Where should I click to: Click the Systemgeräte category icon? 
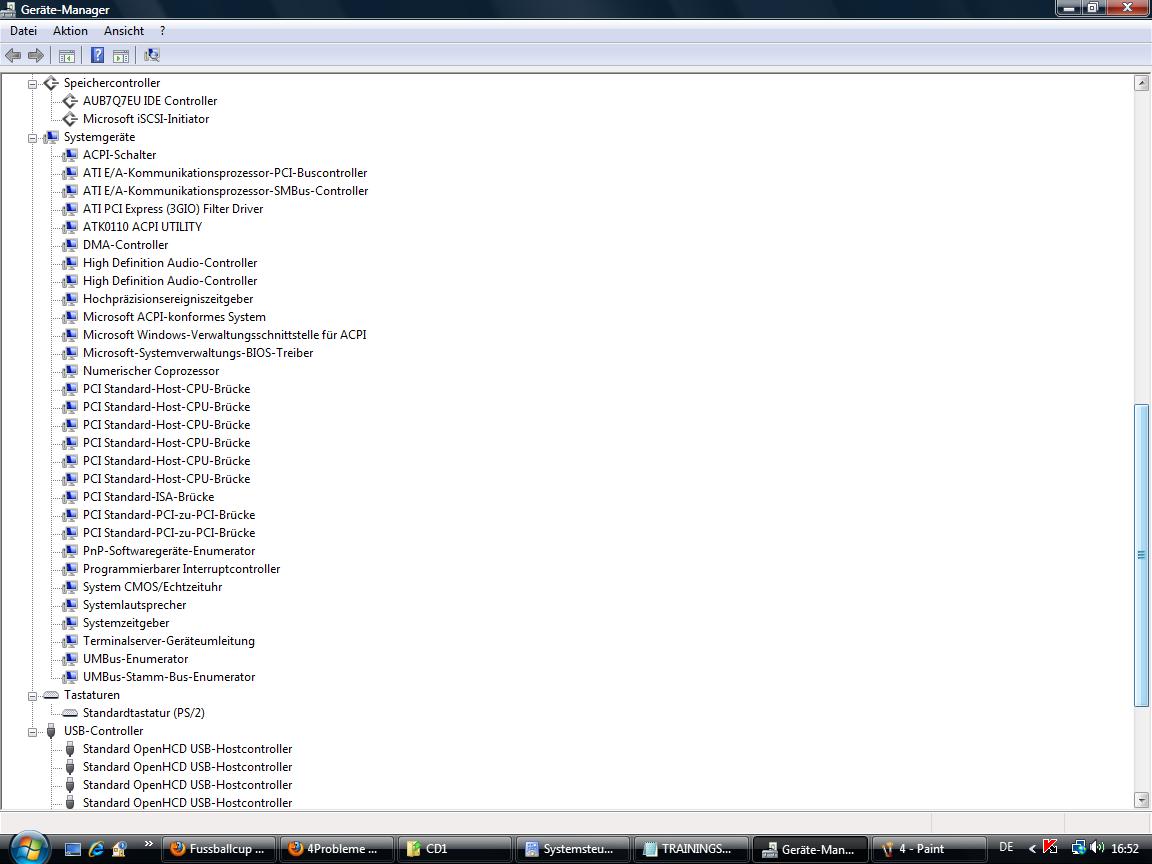pyautogui.click(x=51, y=137)
